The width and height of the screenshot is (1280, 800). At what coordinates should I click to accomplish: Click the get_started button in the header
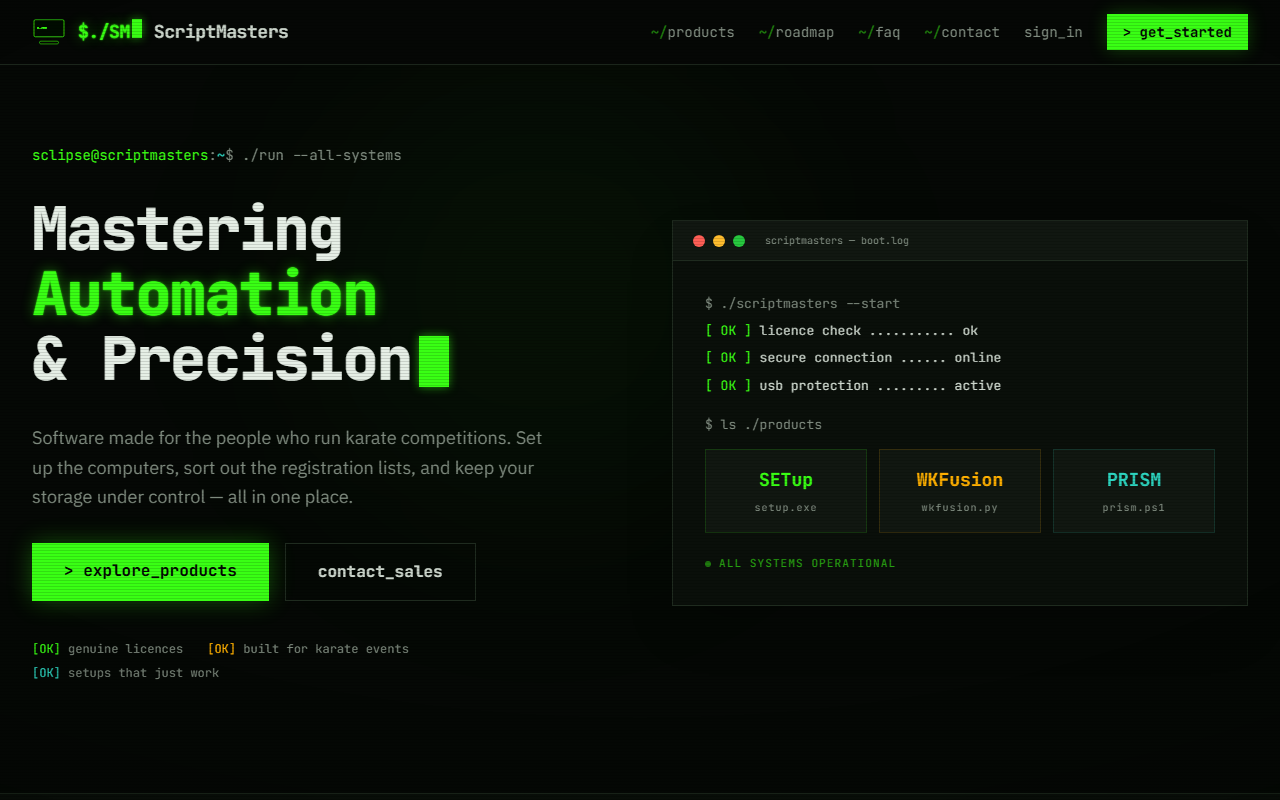click(x=1177, y=32)
